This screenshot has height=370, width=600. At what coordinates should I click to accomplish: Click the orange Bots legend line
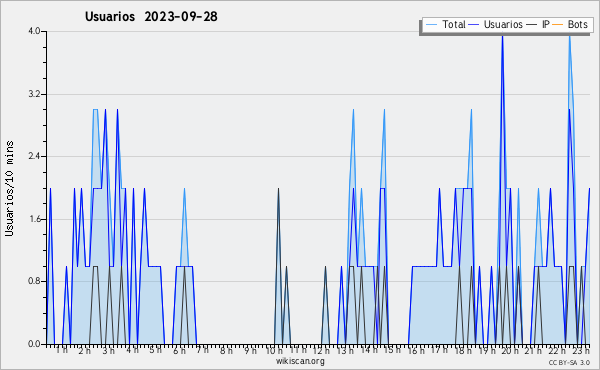pyautogui.click(x=558, y=25)
